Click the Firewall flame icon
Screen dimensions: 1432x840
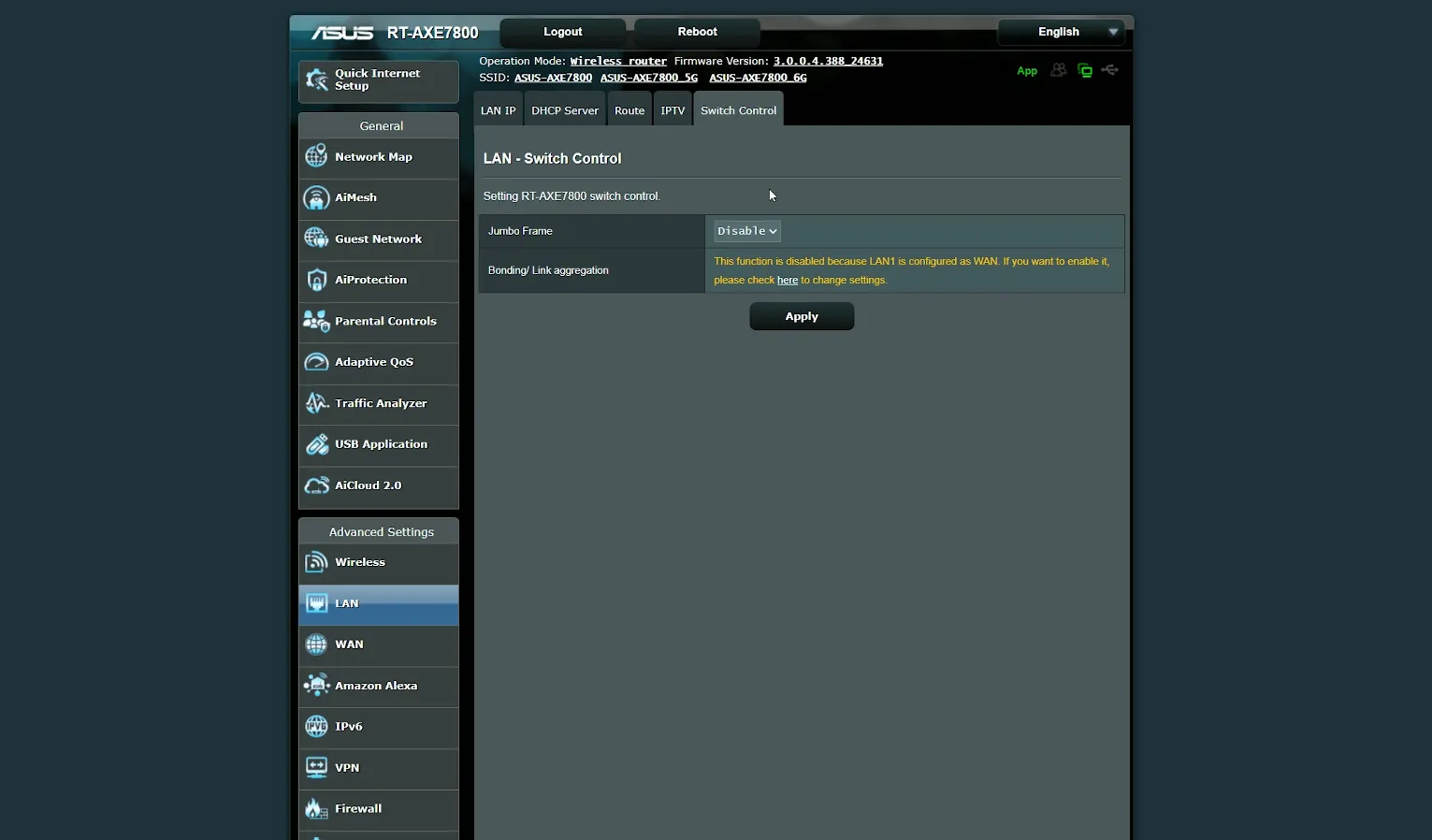pos(316,808)
